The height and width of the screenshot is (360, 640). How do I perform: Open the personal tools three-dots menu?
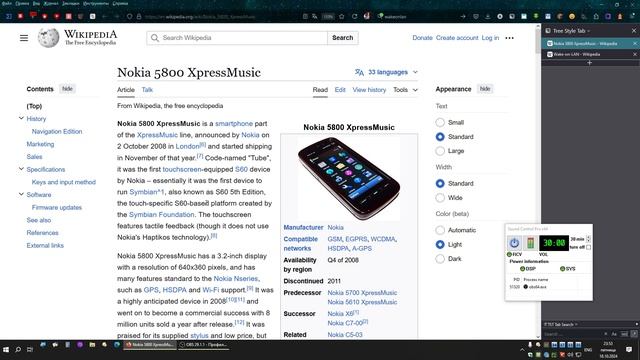(509, 38)
